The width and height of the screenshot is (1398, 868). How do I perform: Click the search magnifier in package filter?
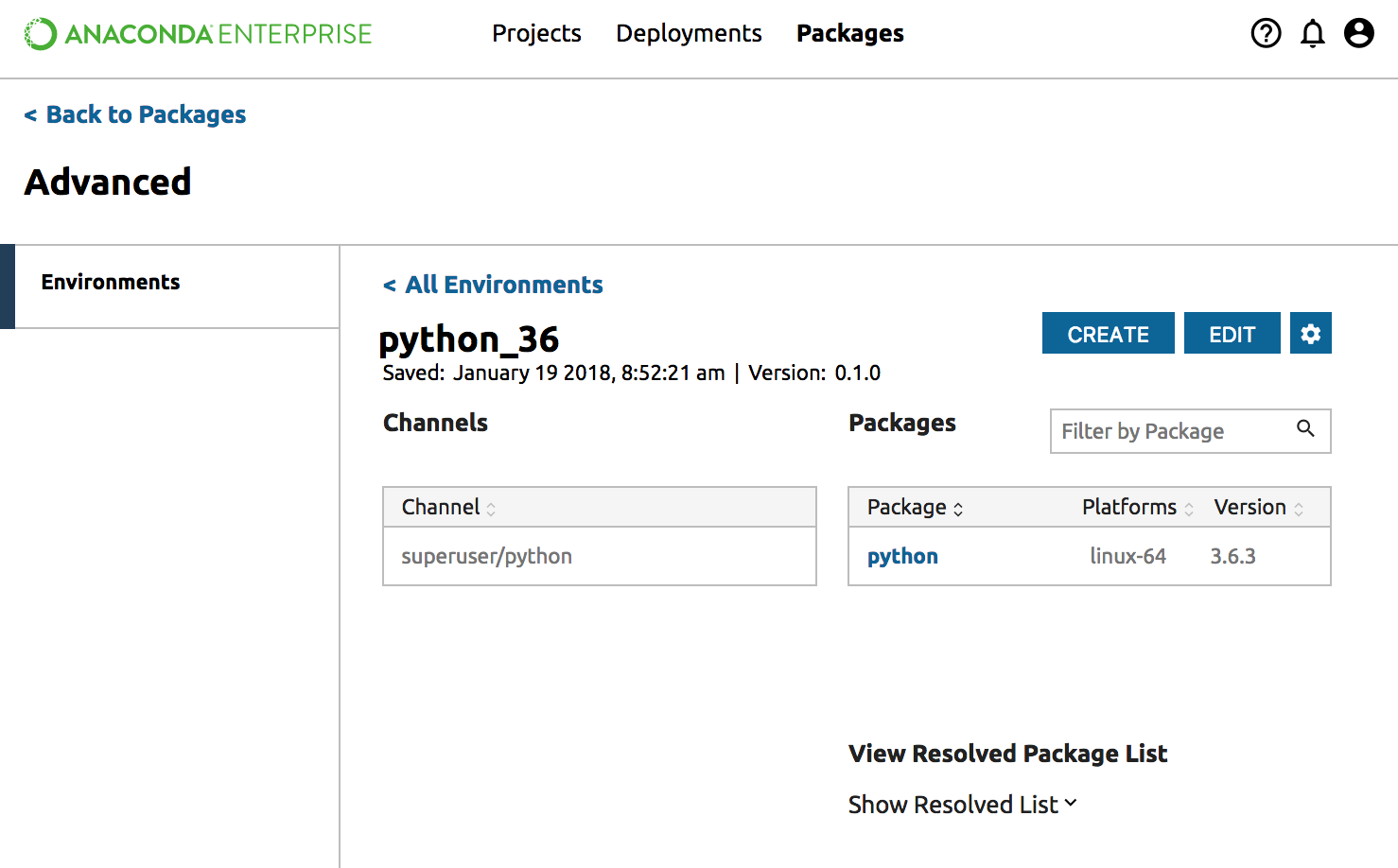1305,429
